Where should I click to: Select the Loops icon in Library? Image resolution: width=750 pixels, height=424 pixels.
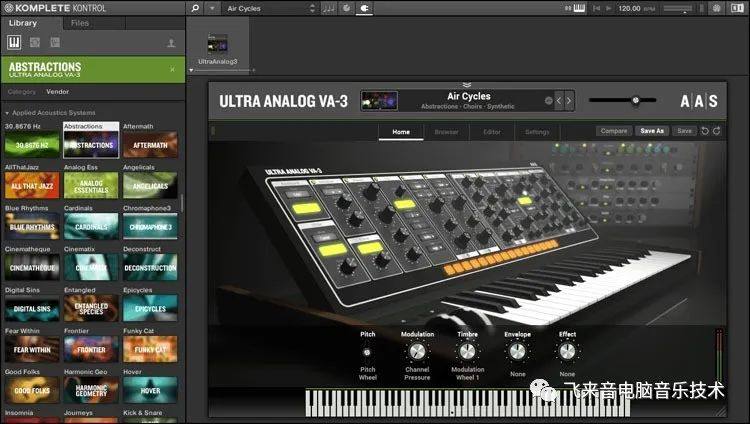35,43
